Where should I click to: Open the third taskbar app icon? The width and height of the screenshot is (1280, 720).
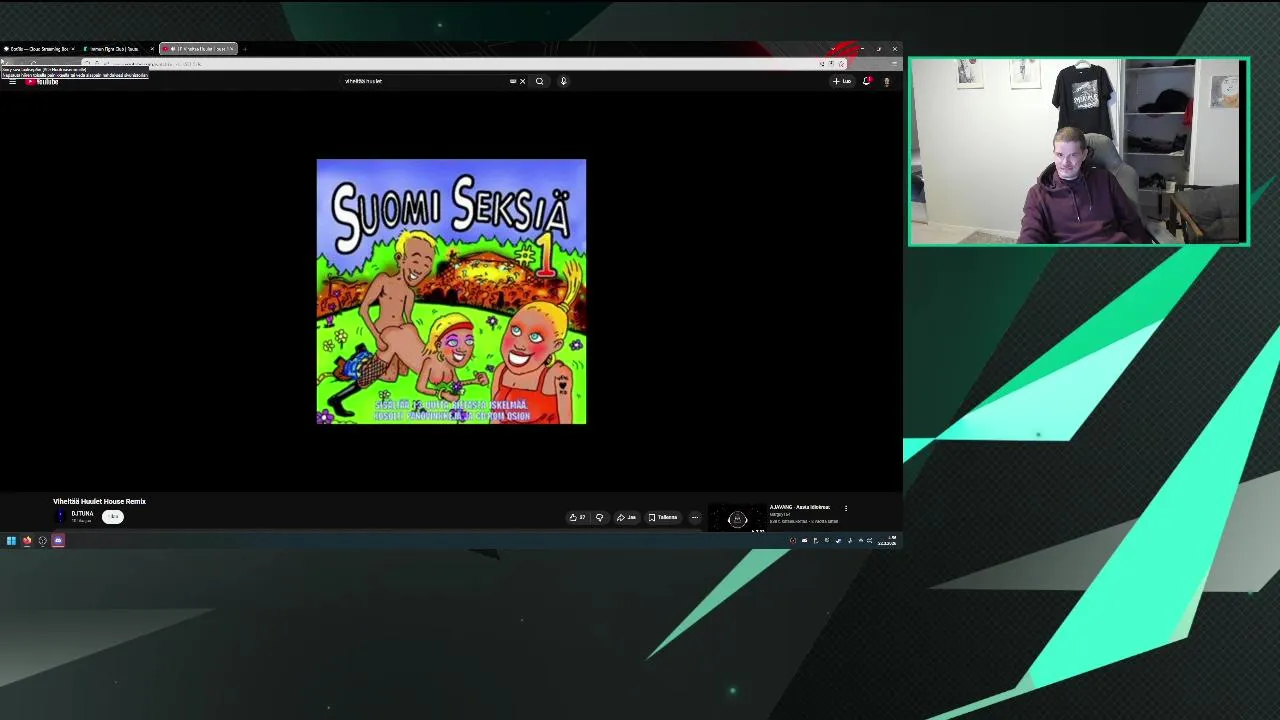coord(42,541)
